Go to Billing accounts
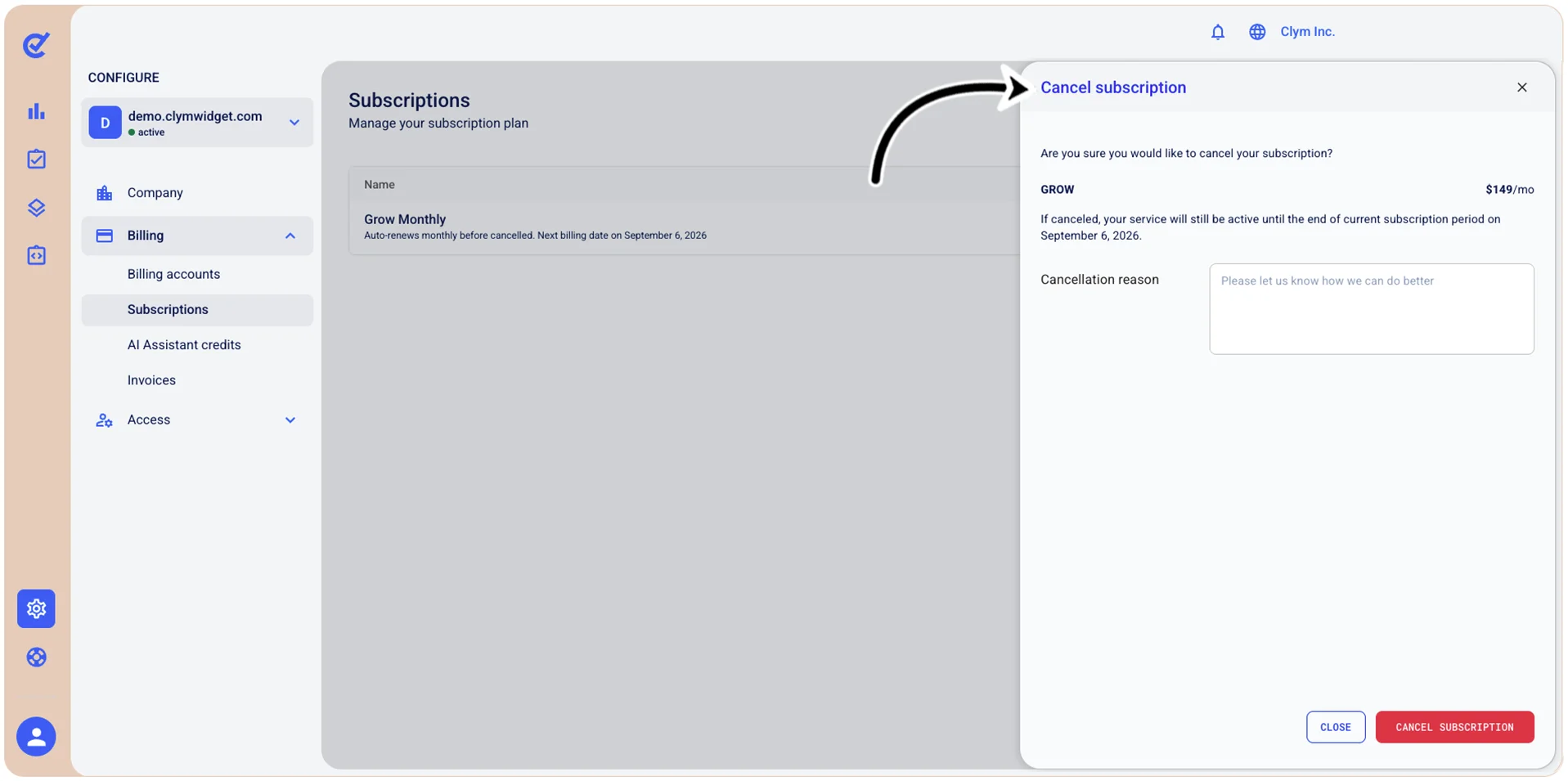The height and width of the screenshot is (781, 1568). pos(173,274)
